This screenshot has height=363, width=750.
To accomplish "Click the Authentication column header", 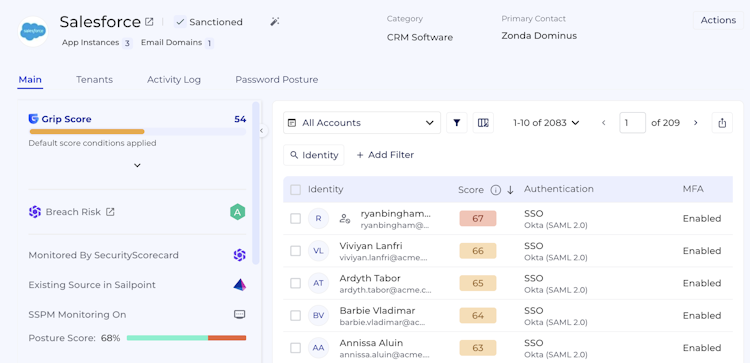I will tap(559, 189).
